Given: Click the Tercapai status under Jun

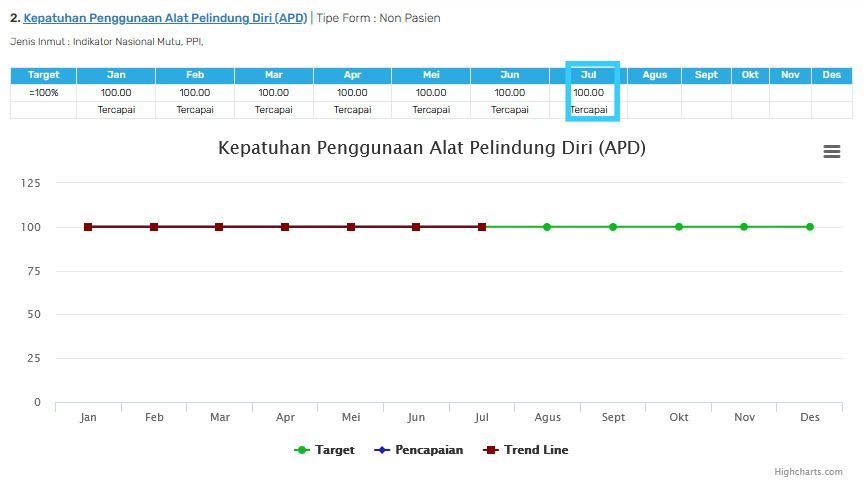Looking at the screenshot, I should [510, 110].
